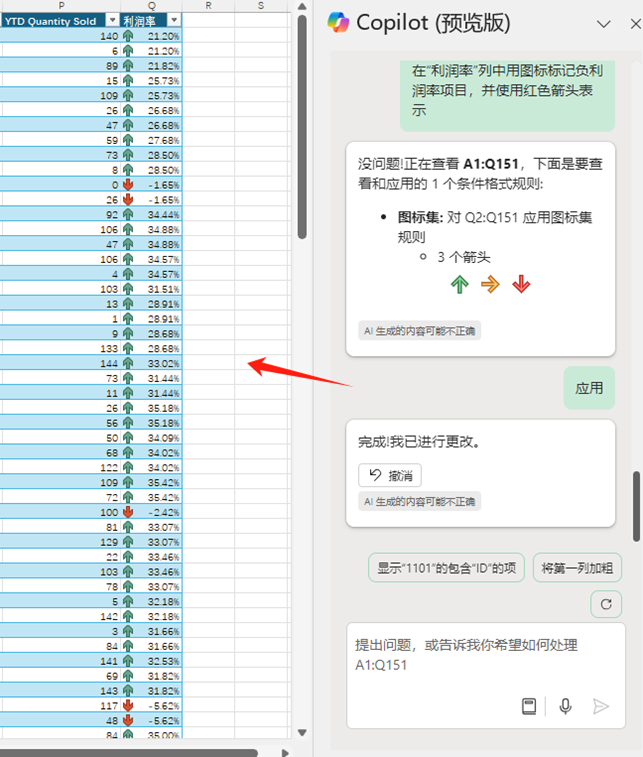Click the 撤消 undo button
Image resolution: width=643 pixels, height=757 pixels.
pos(390,476)
